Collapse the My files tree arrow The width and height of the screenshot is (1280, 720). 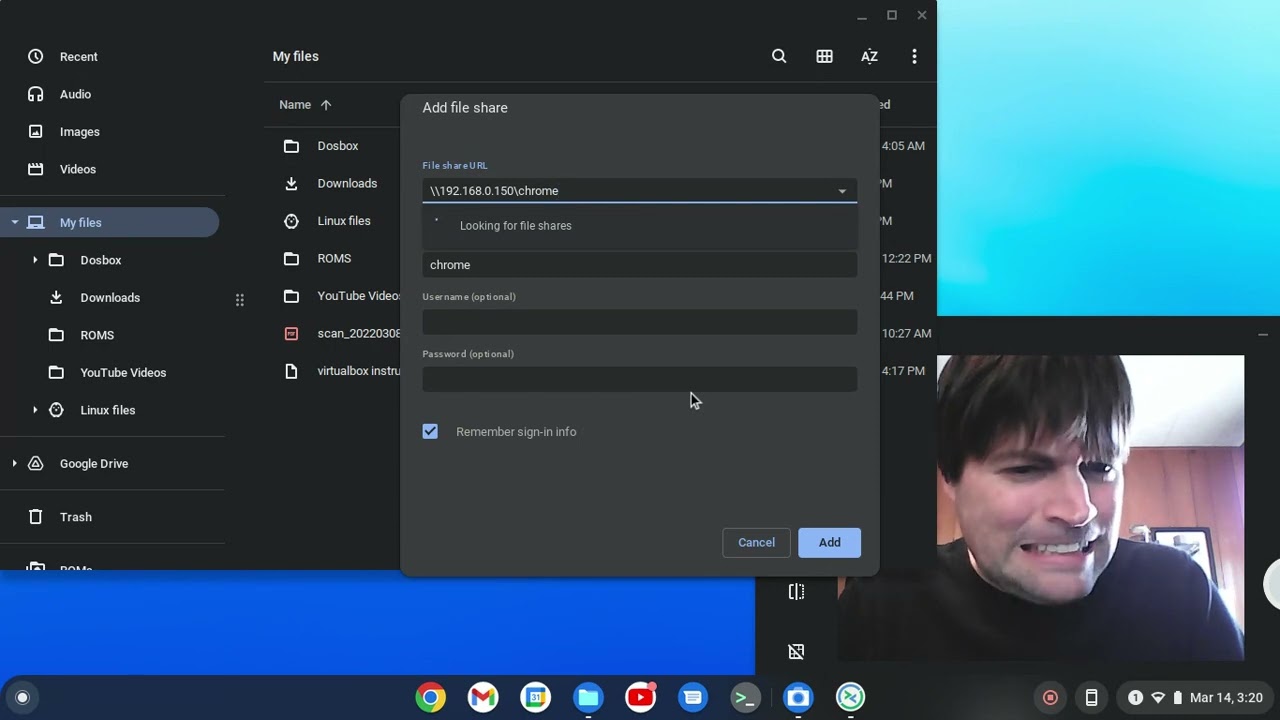tap(14, 222)
